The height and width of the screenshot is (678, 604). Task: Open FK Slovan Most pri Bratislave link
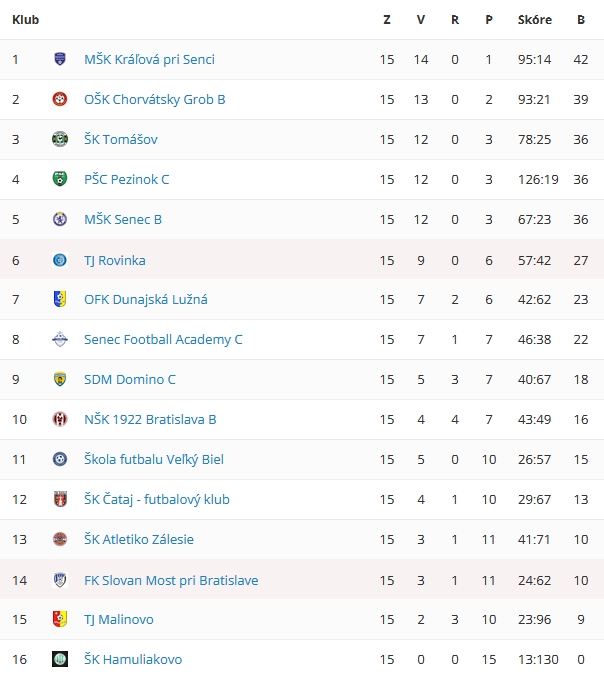(171, 580)
